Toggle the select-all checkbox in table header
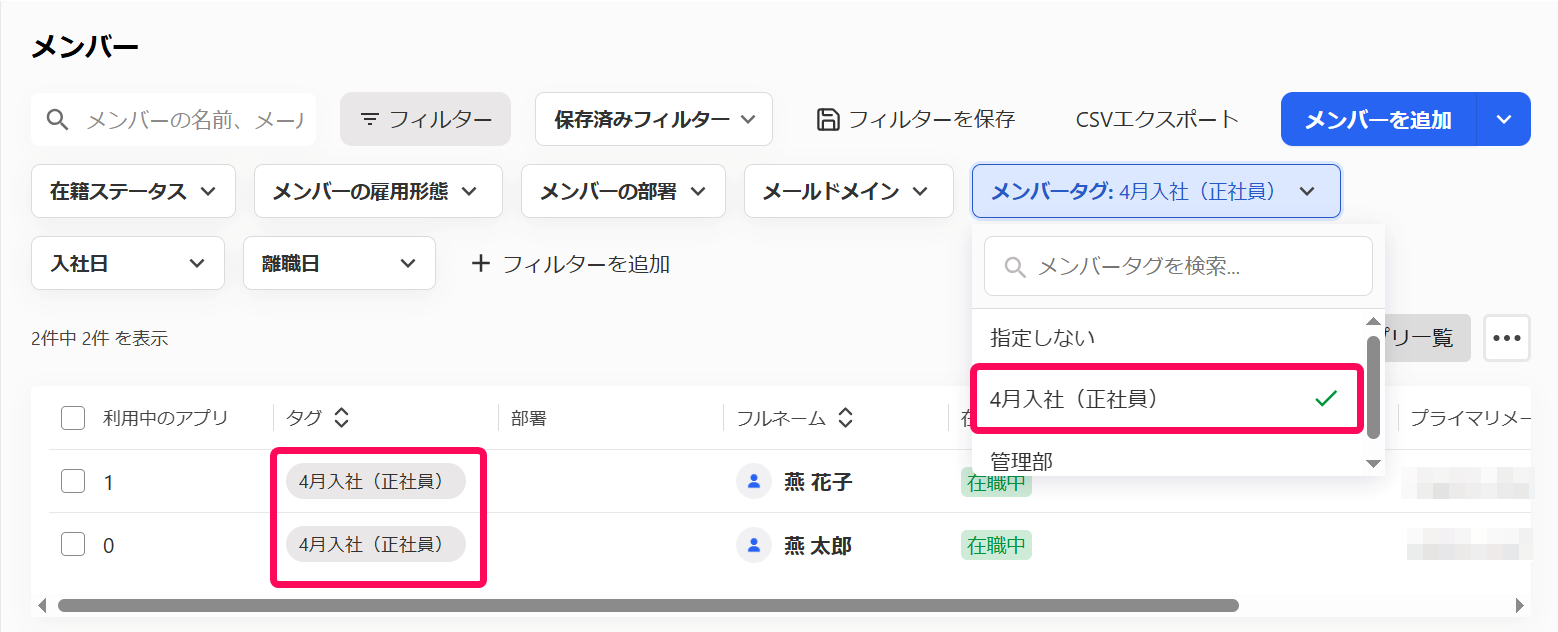 pyautogui.click(x=73, y=418)
